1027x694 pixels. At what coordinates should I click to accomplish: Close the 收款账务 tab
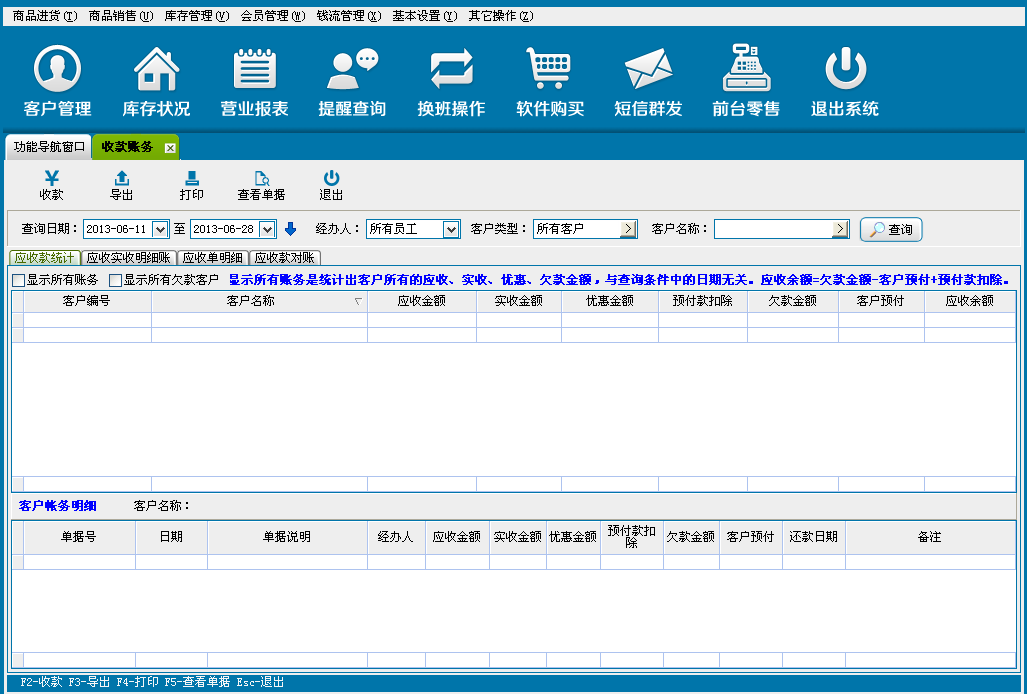tap(170, 148)
